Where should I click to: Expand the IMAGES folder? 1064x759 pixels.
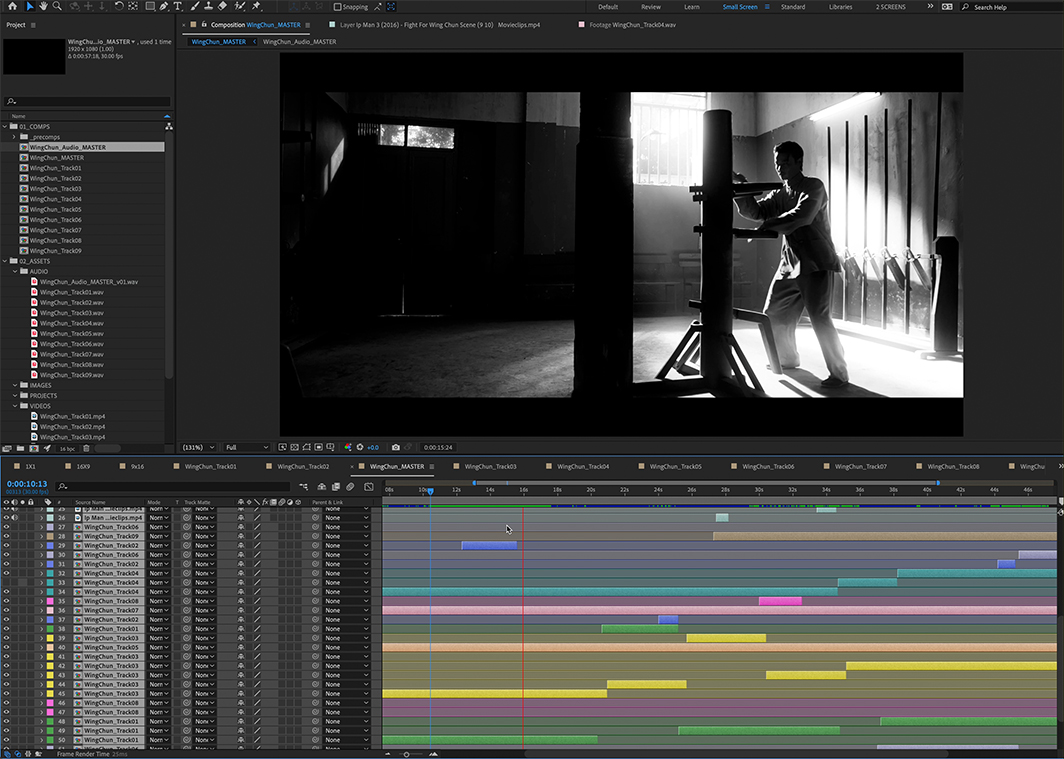(x=15, y=385)
